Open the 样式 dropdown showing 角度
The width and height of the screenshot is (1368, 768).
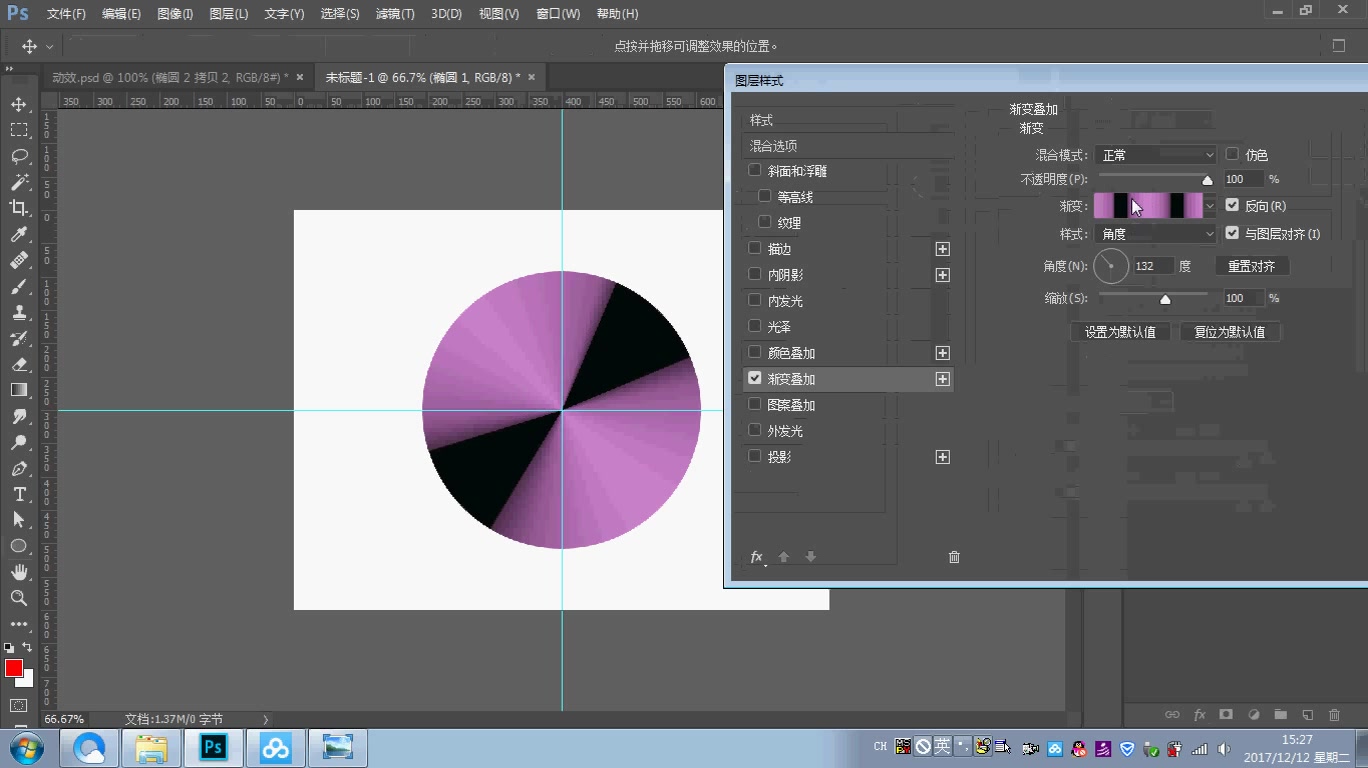(1155, 233)
